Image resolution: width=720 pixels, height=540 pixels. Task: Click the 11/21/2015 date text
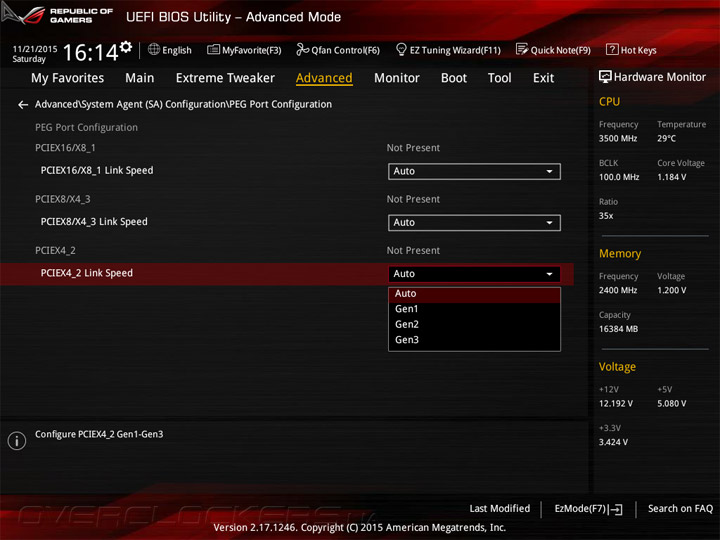click(x=35, y=49)
